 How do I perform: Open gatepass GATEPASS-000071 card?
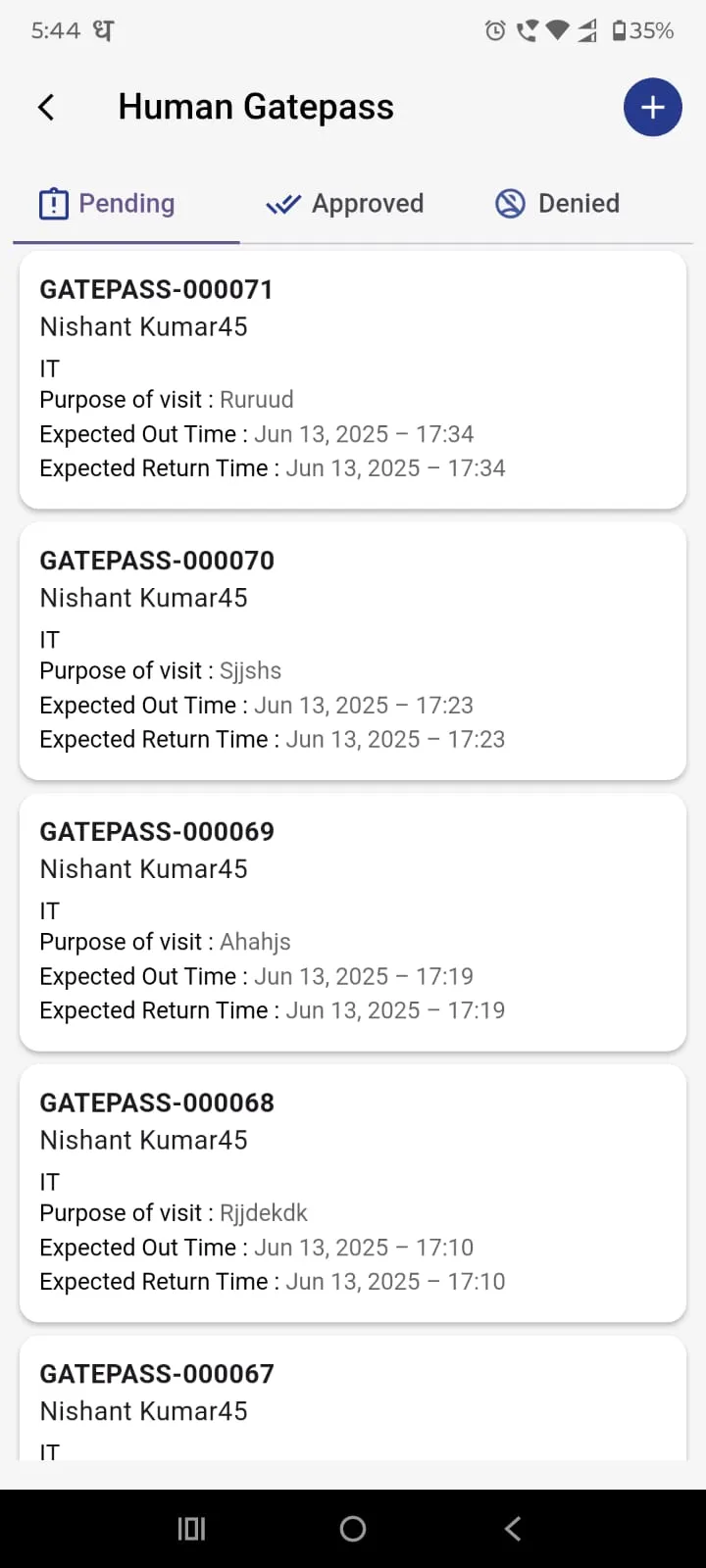click(x=353, y=380)
